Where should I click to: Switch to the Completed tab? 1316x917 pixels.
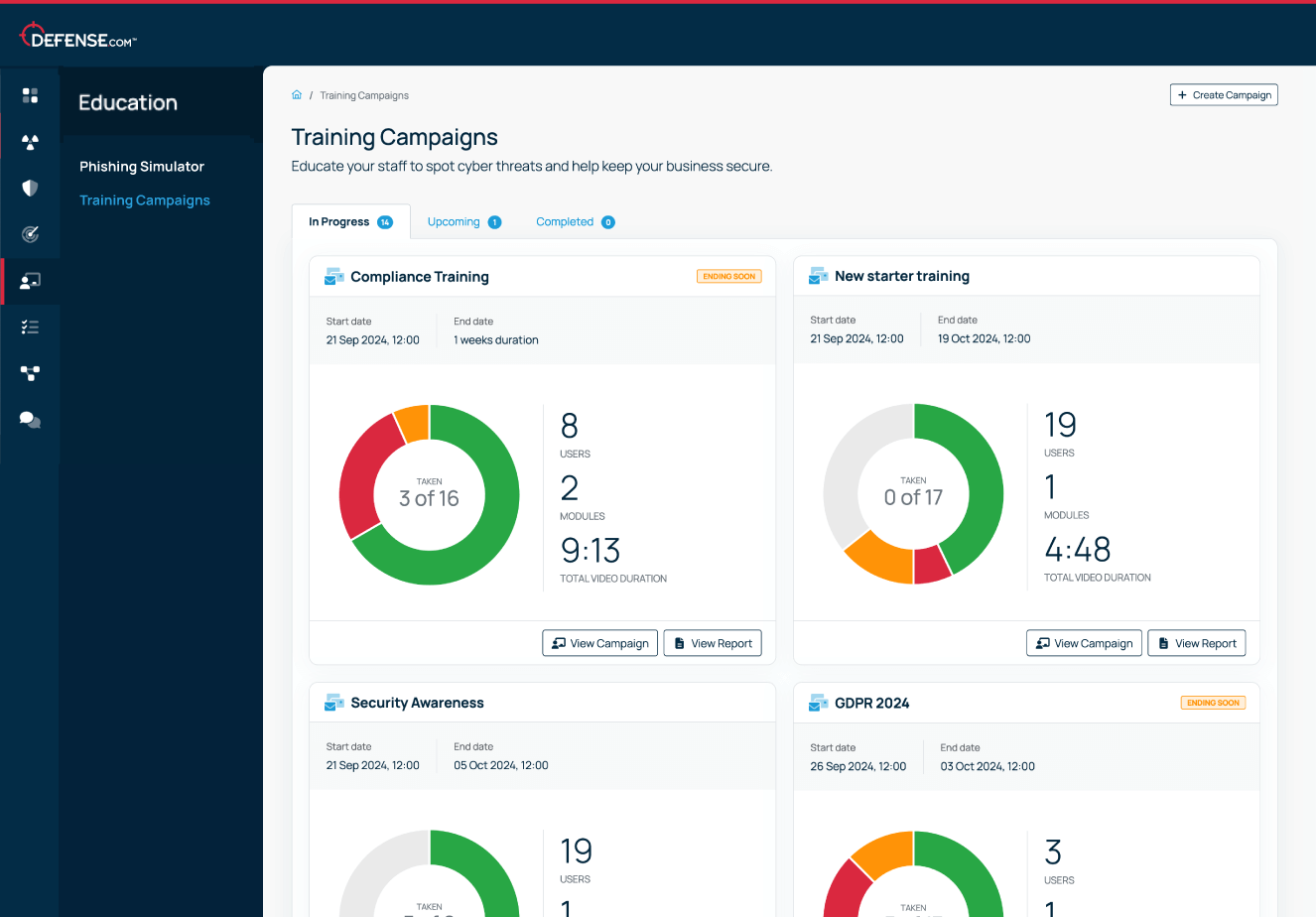coord(576,222)
